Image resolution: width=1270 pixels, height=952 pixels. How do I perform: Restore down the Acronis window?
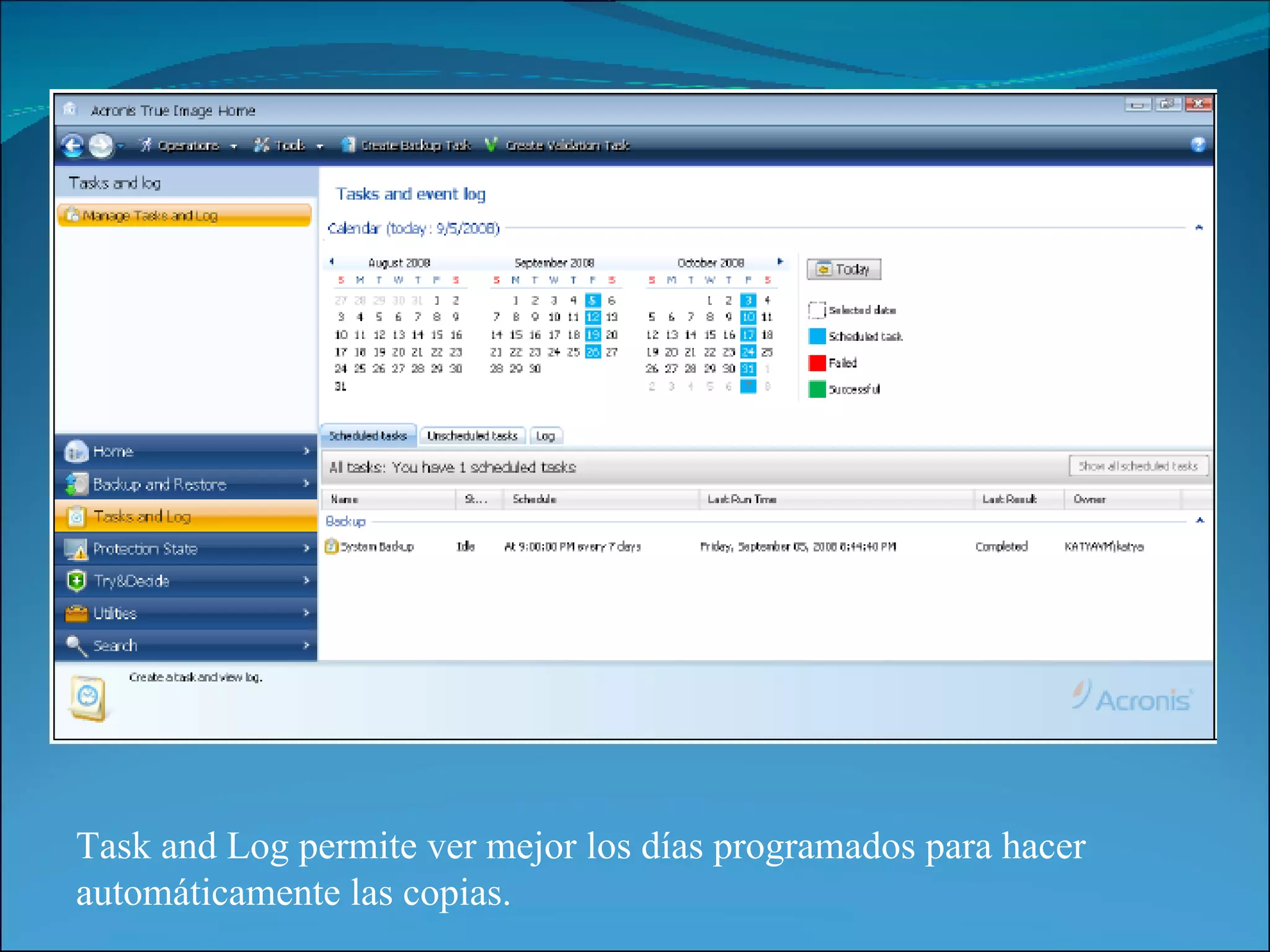(x=1168, y=105)
